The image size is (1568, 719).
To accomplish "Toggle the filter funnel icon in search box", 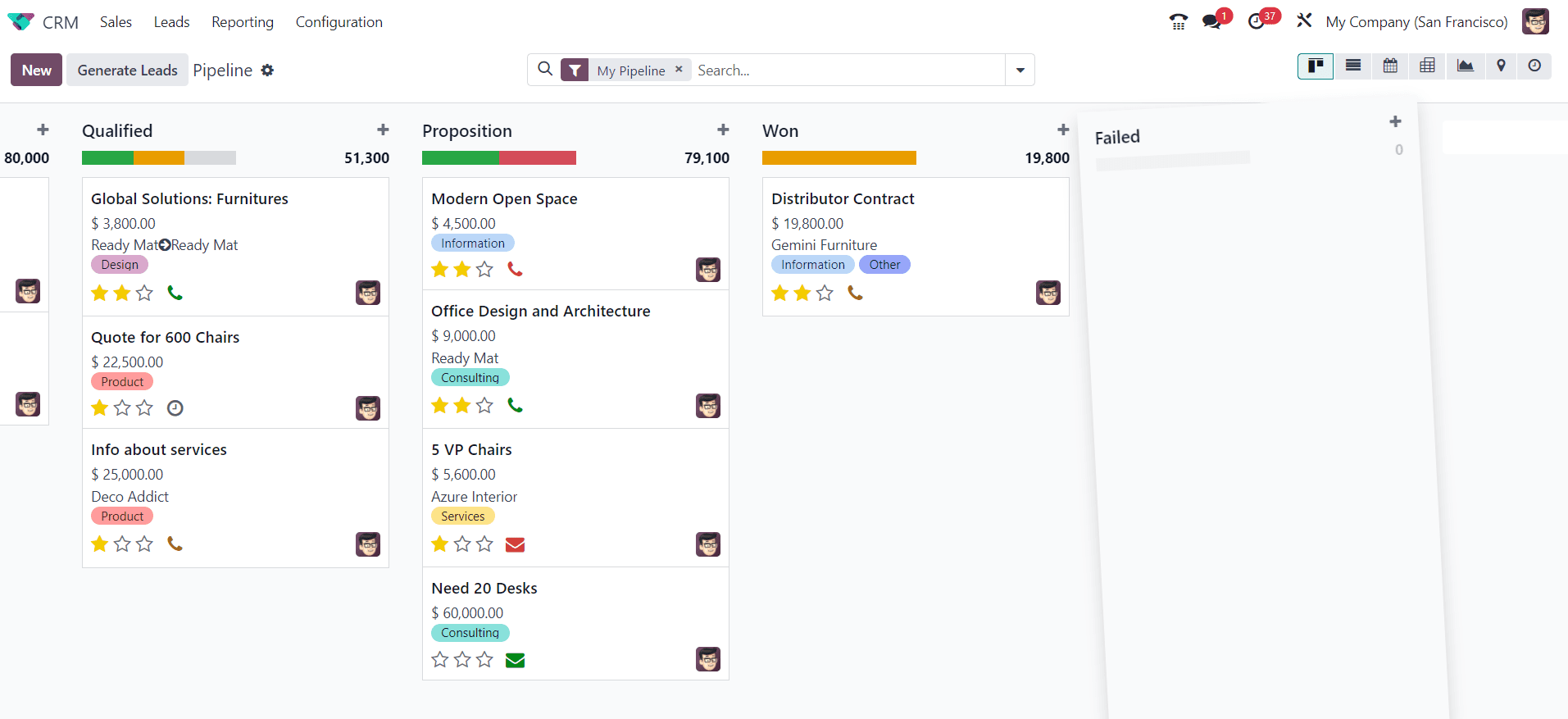I will [575, 70].
